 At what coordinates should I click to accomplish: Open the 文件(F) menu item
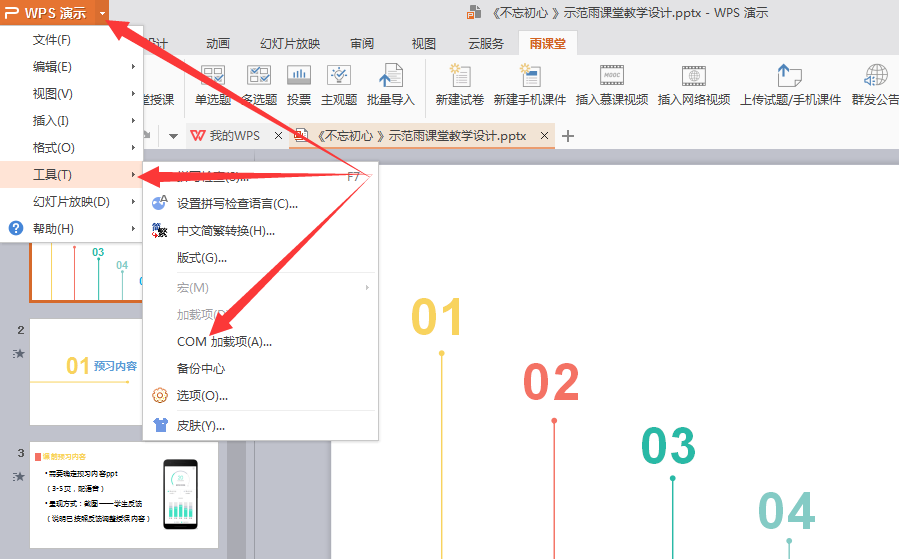[72, 40]
